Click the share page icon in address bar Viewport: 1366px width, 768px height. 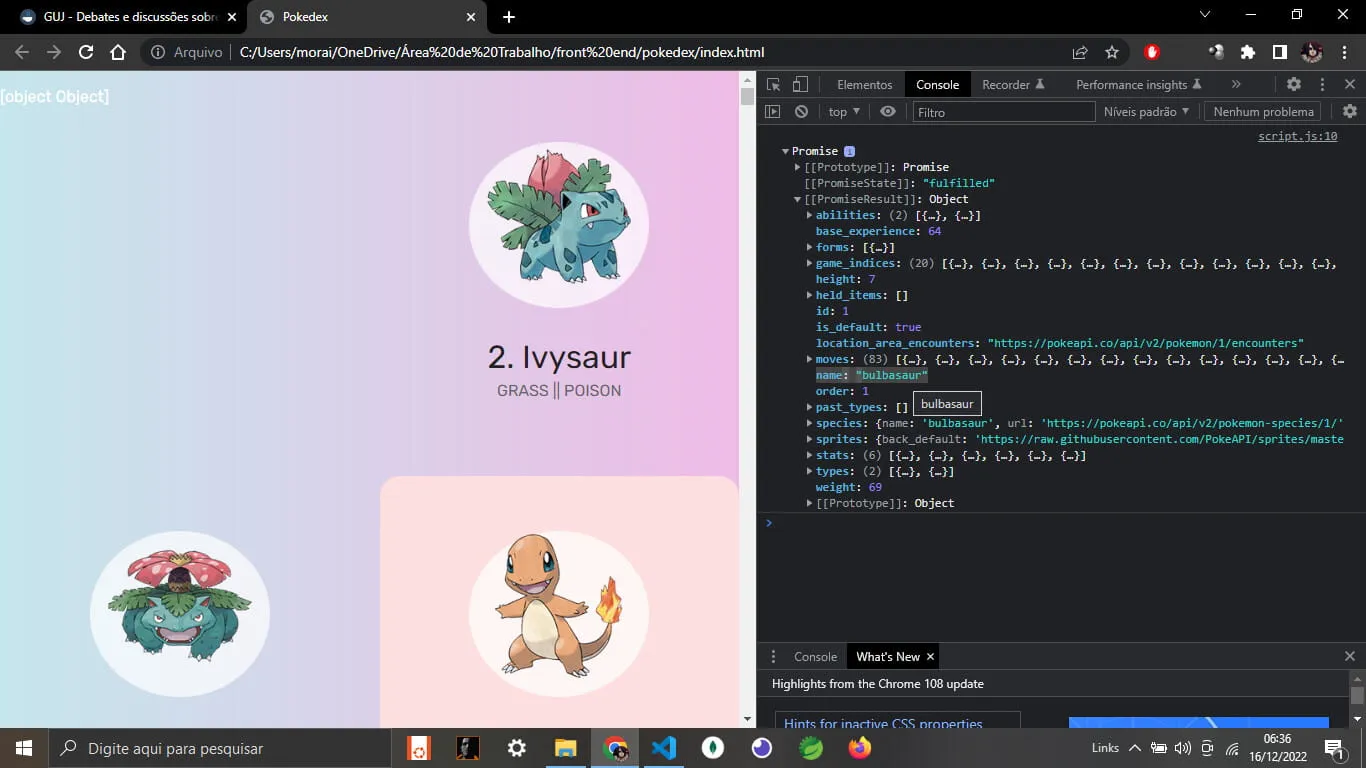pyautogui.click(x=1080, y=52)
